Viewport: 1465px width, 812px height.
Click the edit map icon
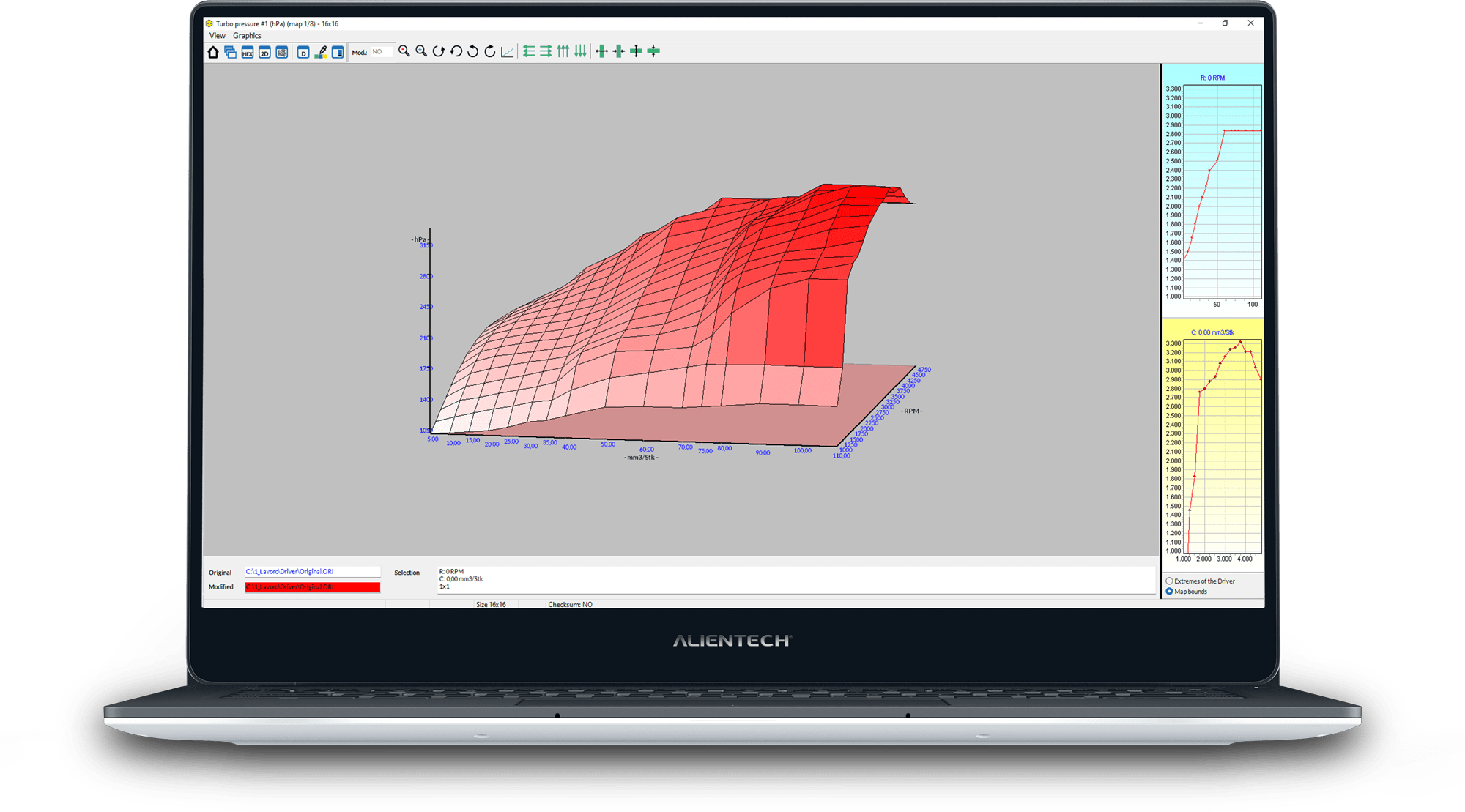[282, 52]
